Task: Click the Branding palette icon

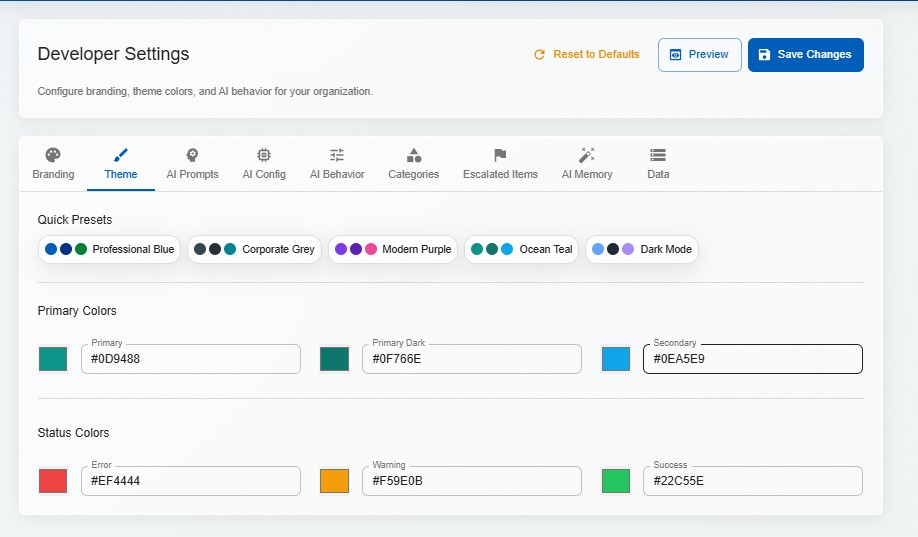Action: 53,155
